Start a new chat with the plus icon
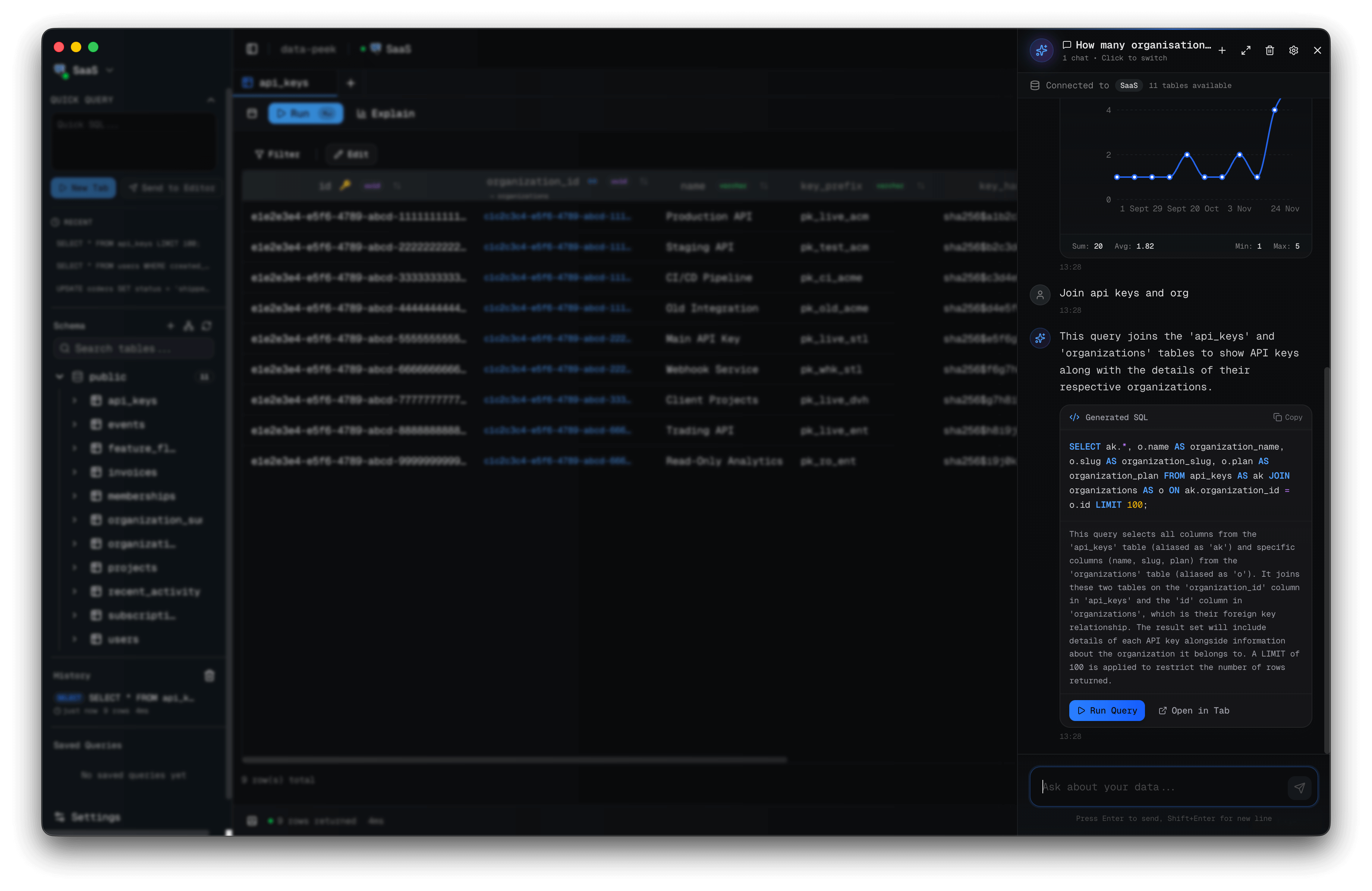This screenshot has width=1372, height=891. click(x=1221, y=51)
